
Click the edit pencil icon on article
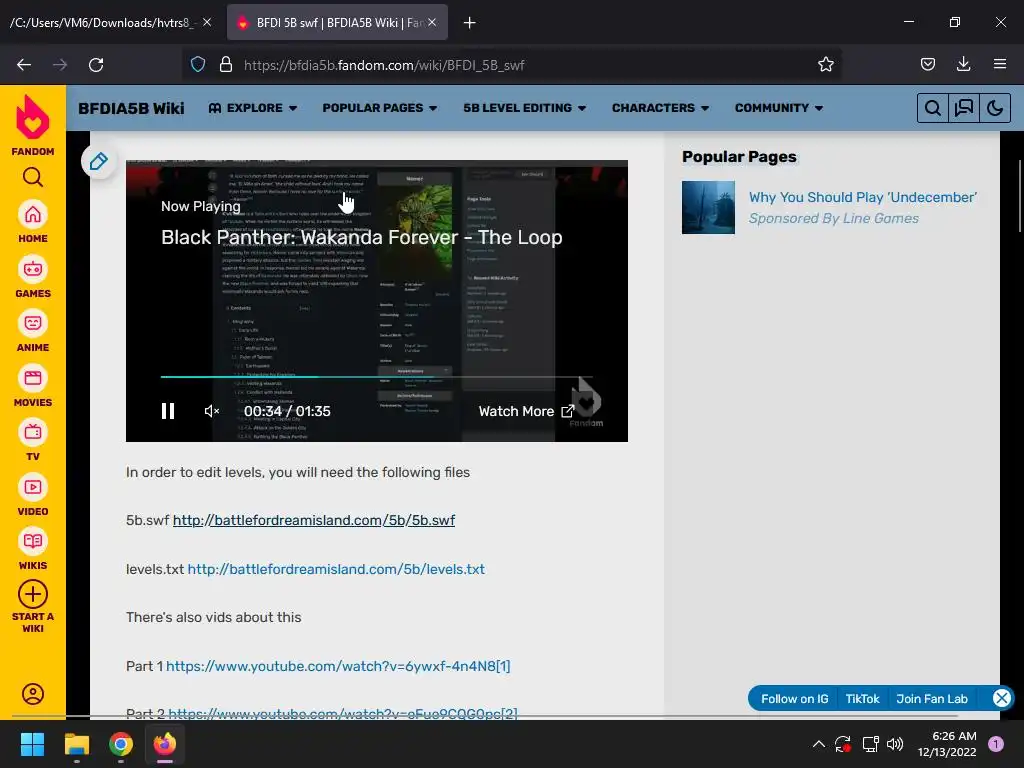tap(99, 161)
